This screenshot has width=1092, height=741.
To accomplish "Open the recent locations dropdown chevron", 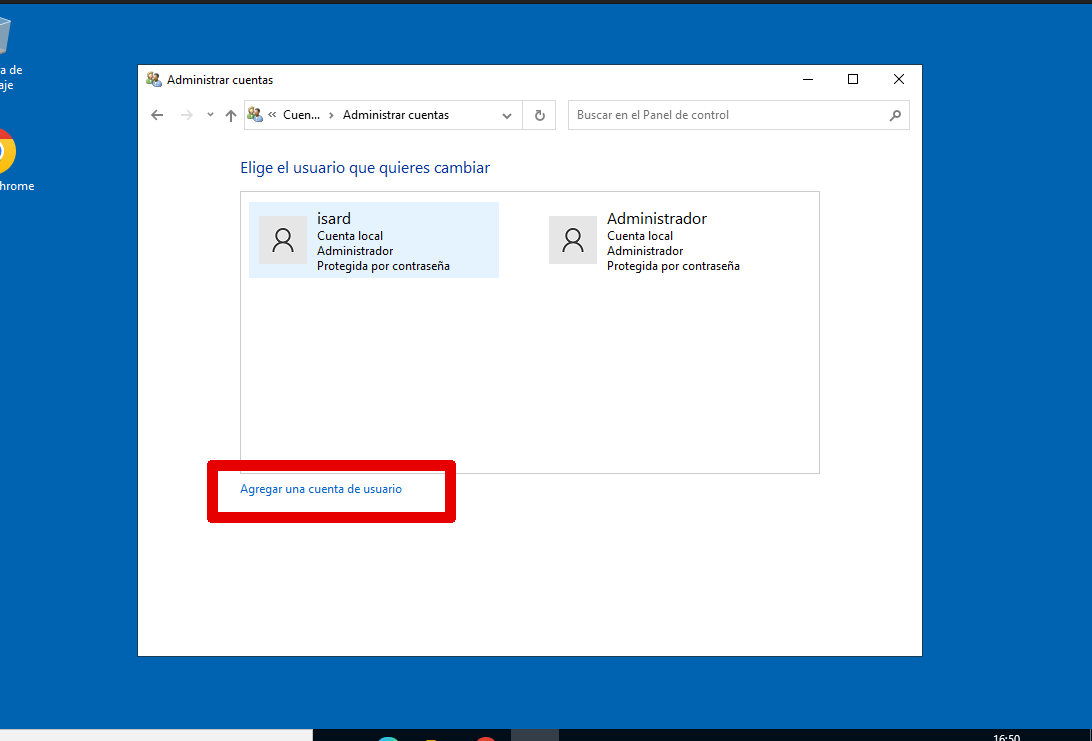I will pyautogui.click(x=210, y=115).
